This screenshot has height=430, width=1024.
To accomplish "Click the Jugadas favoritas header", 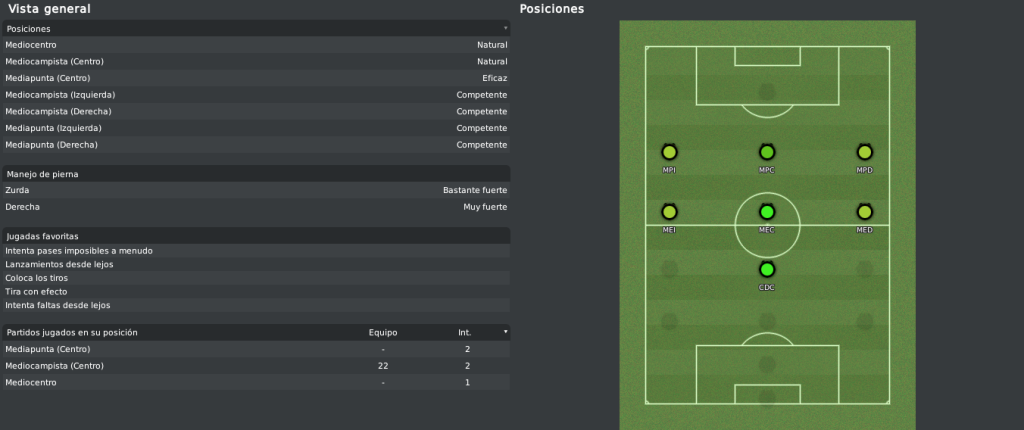I will tap(256, 236).
